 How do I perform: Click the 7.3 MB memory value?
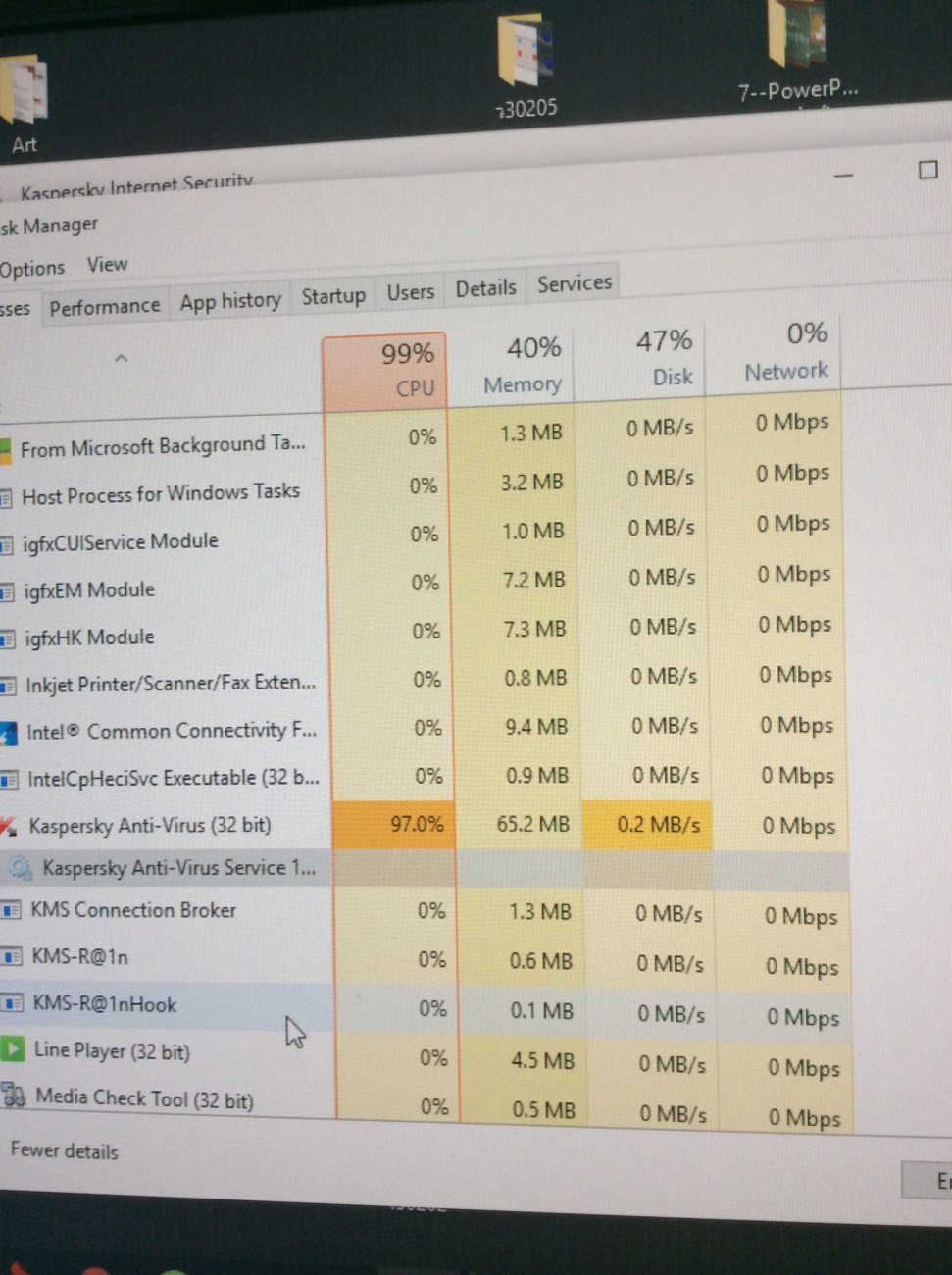[x=534, y=629]
